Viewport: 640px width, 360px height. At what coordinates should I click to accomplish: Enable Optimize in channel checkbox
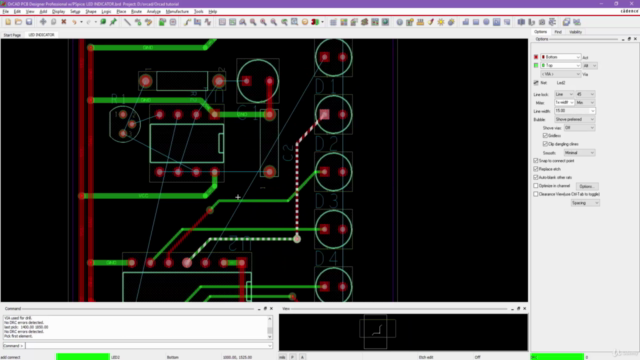pyautogui.click(x=536, y=186)
